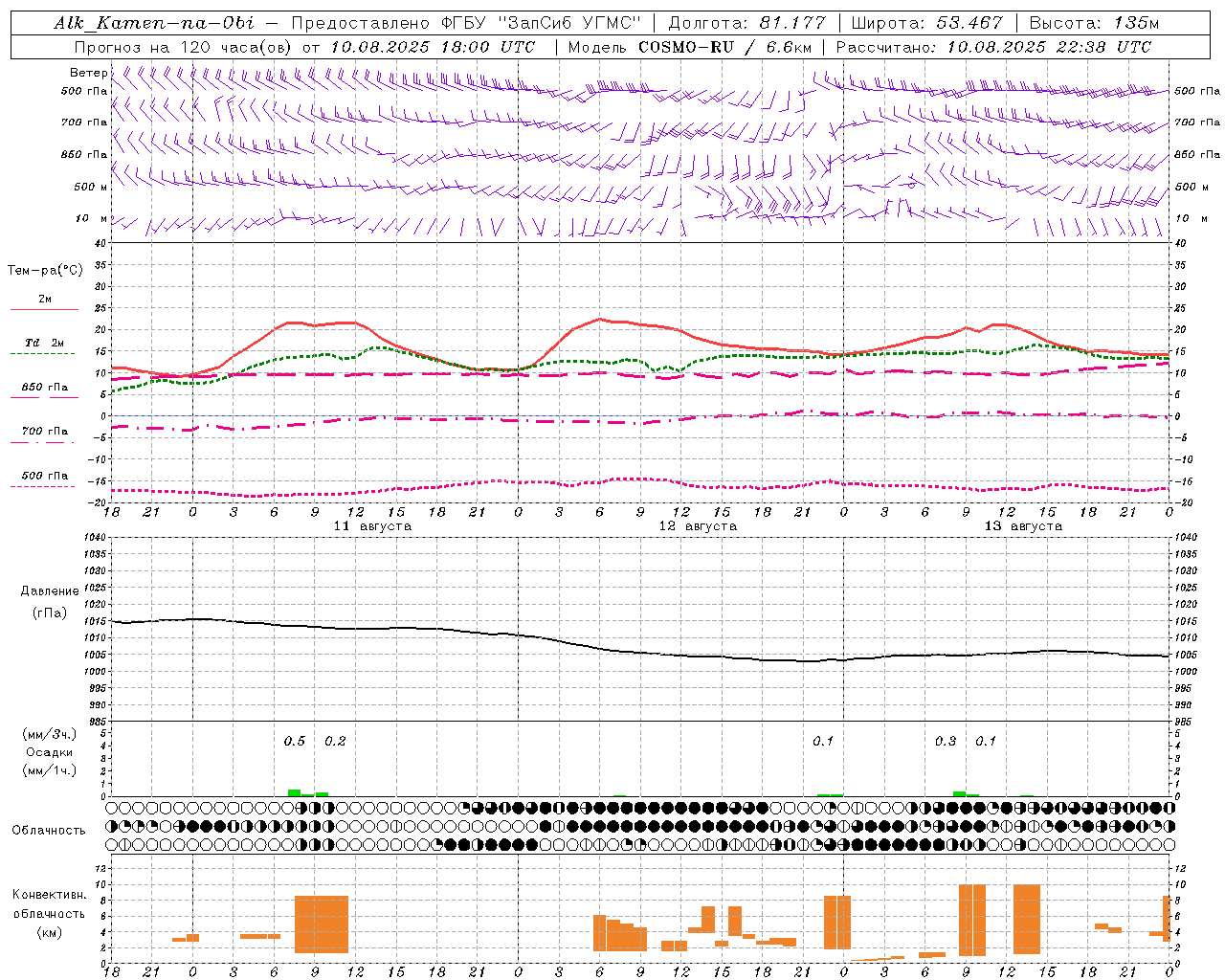
Task: Click the elevation Высота: 135м
Action: [1094, 23]
